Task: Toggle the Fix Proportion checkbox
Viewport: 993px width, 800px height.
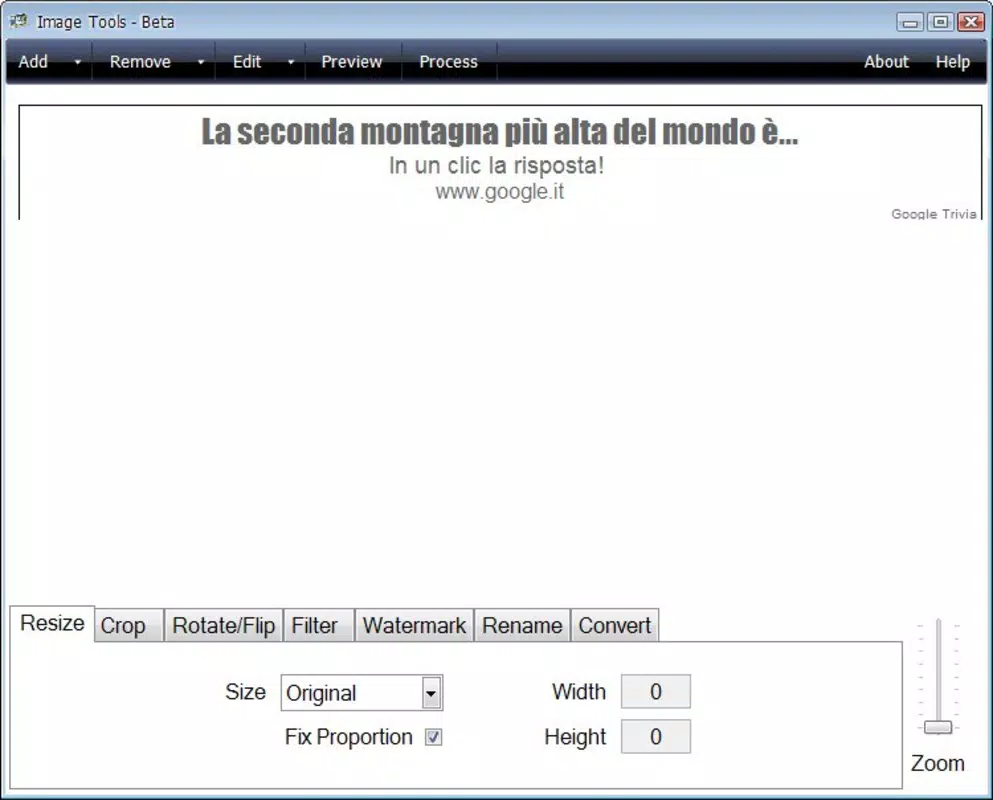Action: click(x=433, y=737)
